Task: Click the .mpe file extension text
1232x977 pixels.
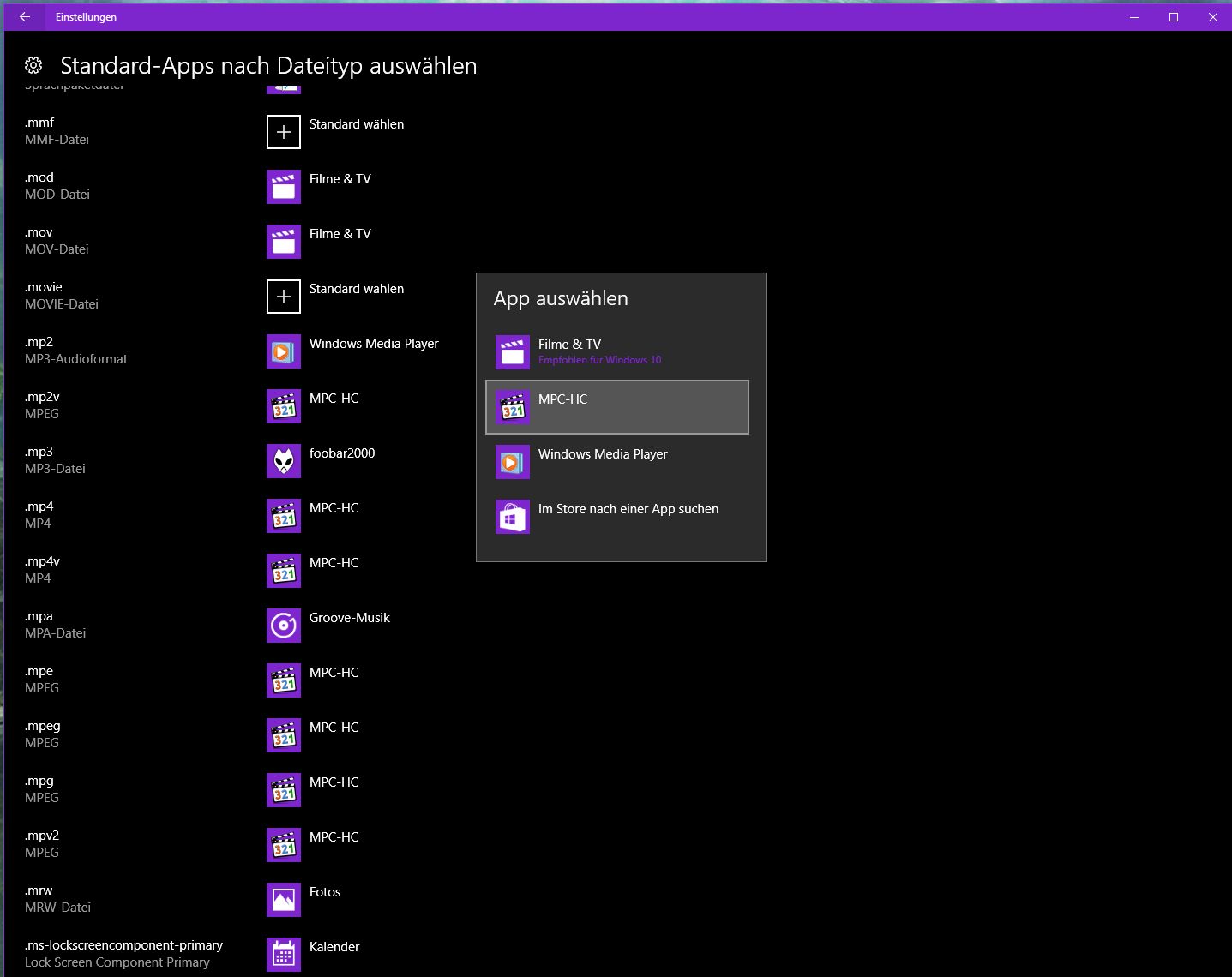Action: click(39, 671)
